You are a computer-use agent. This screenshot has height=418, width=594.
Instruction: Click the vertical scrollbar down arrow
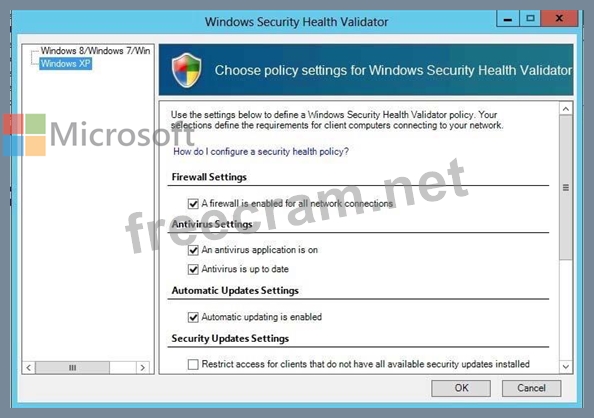tap(566, 366)
